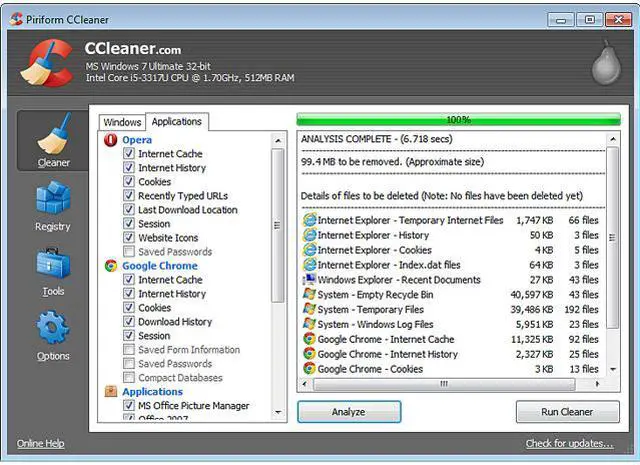Click the '99.4 MB to be removed' text
The width and height of the screenshot is (640, 465).
click(392, 162)
